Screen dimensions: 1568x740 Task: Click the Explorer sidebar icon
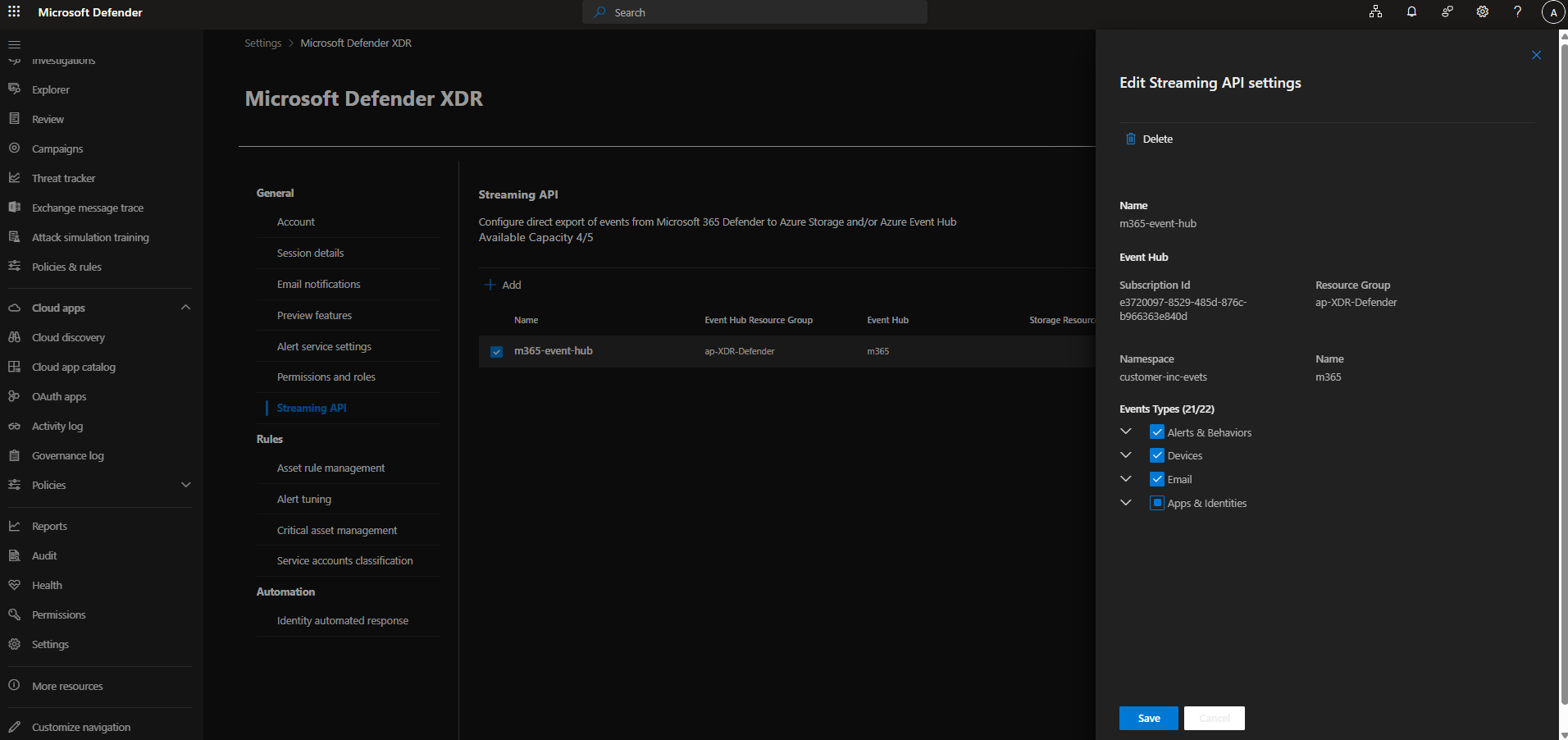[x=14, y=89]
